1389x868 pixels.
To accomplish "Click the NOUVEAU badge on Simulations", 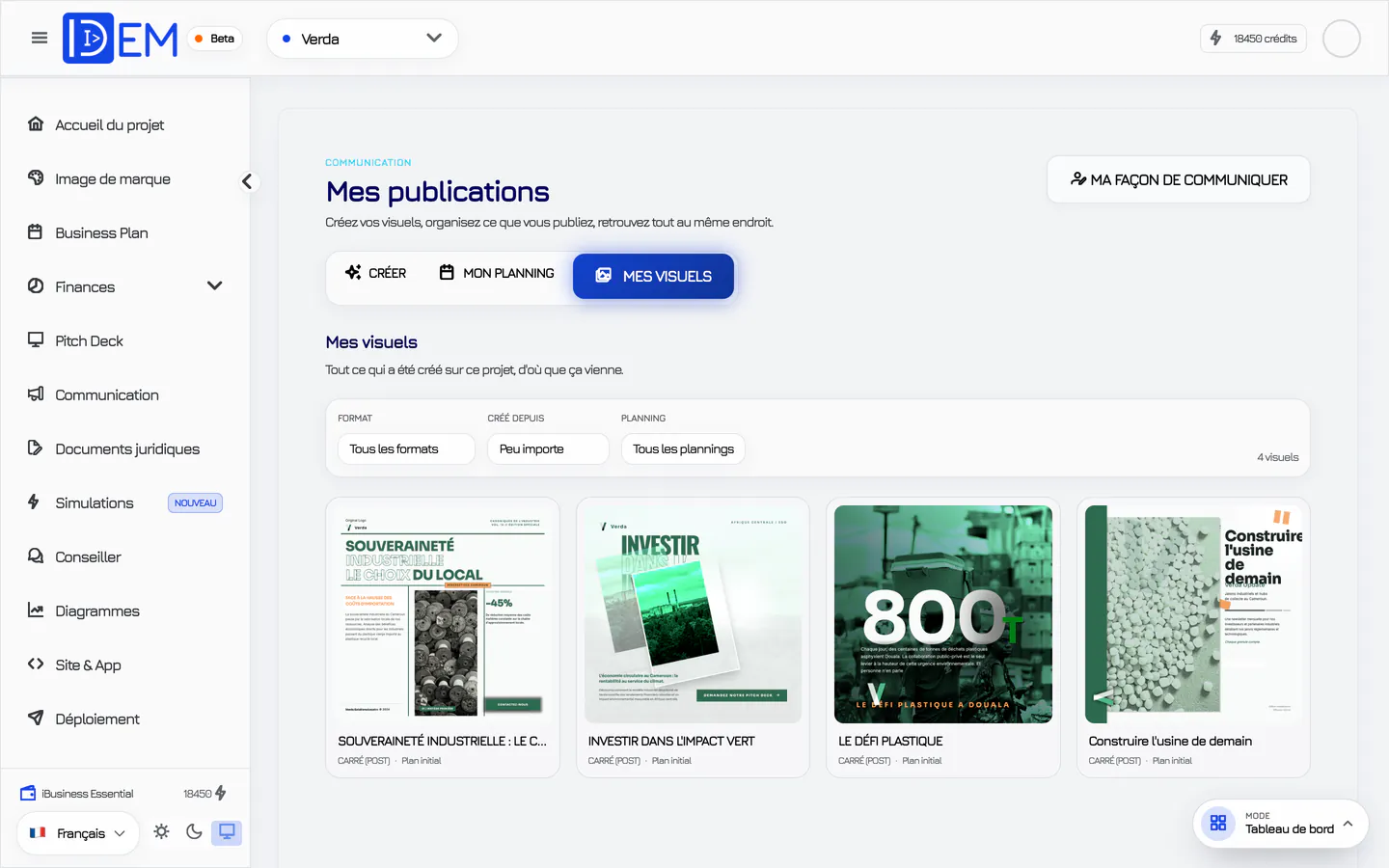I will pos(196,502).
